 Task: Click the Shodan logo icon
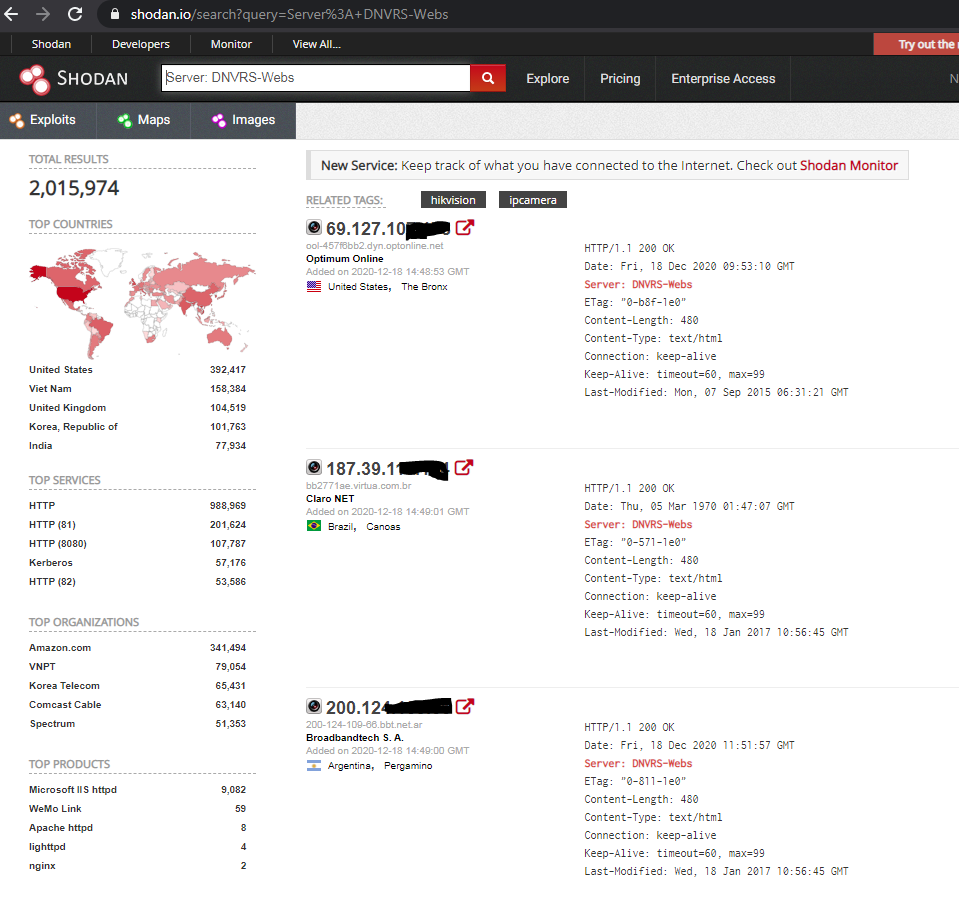point(33,78)
